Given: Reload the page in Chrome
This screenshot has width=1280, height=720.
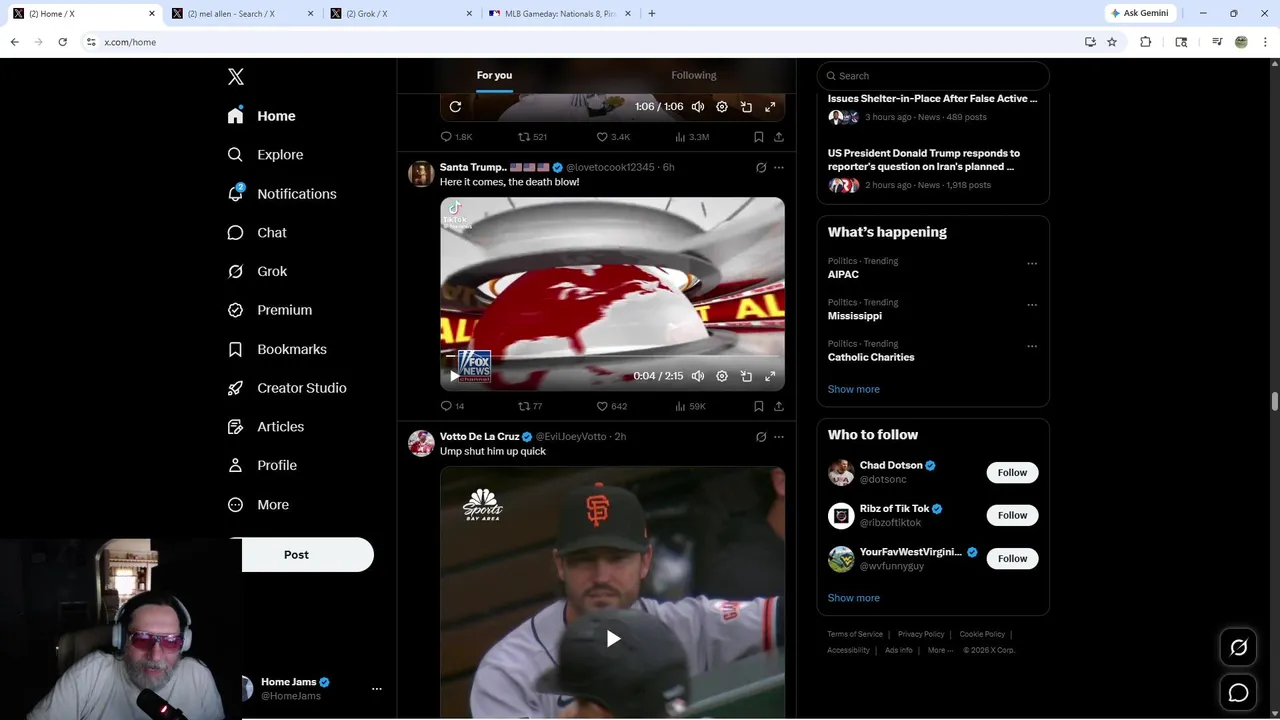Looking at the screenshot, I should pos(62,42).
